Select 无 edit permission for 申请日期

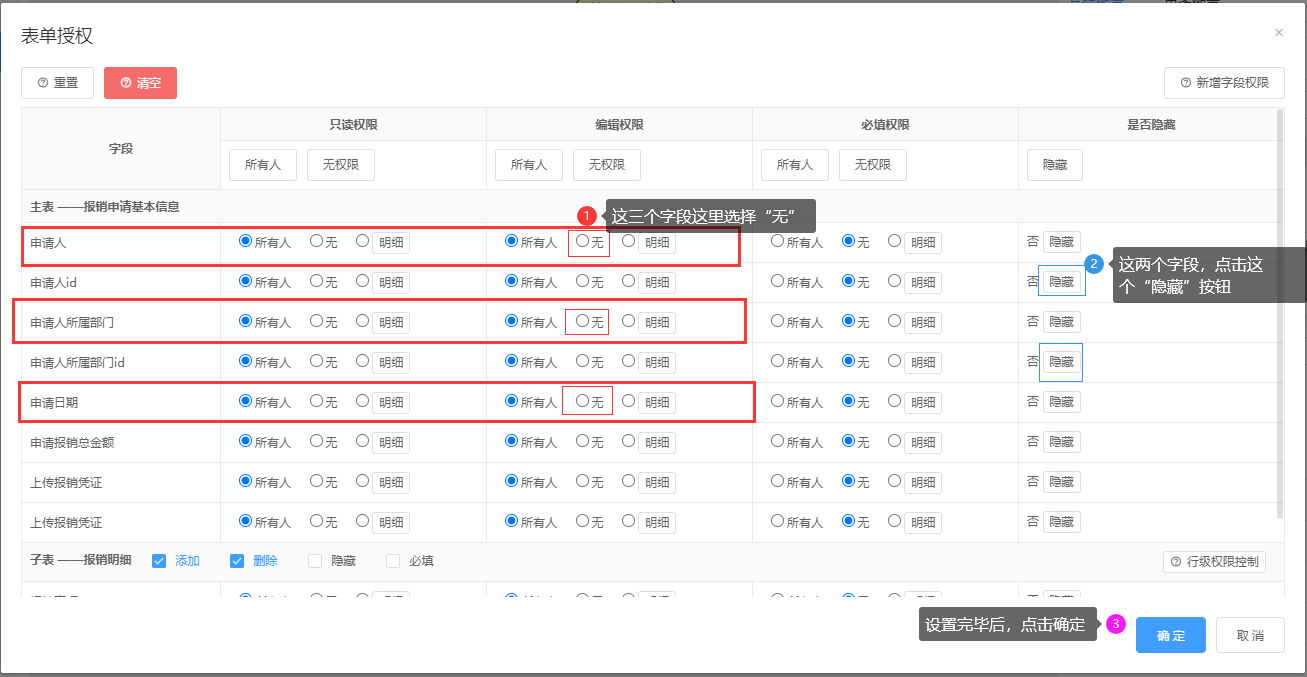click(582, 401)
